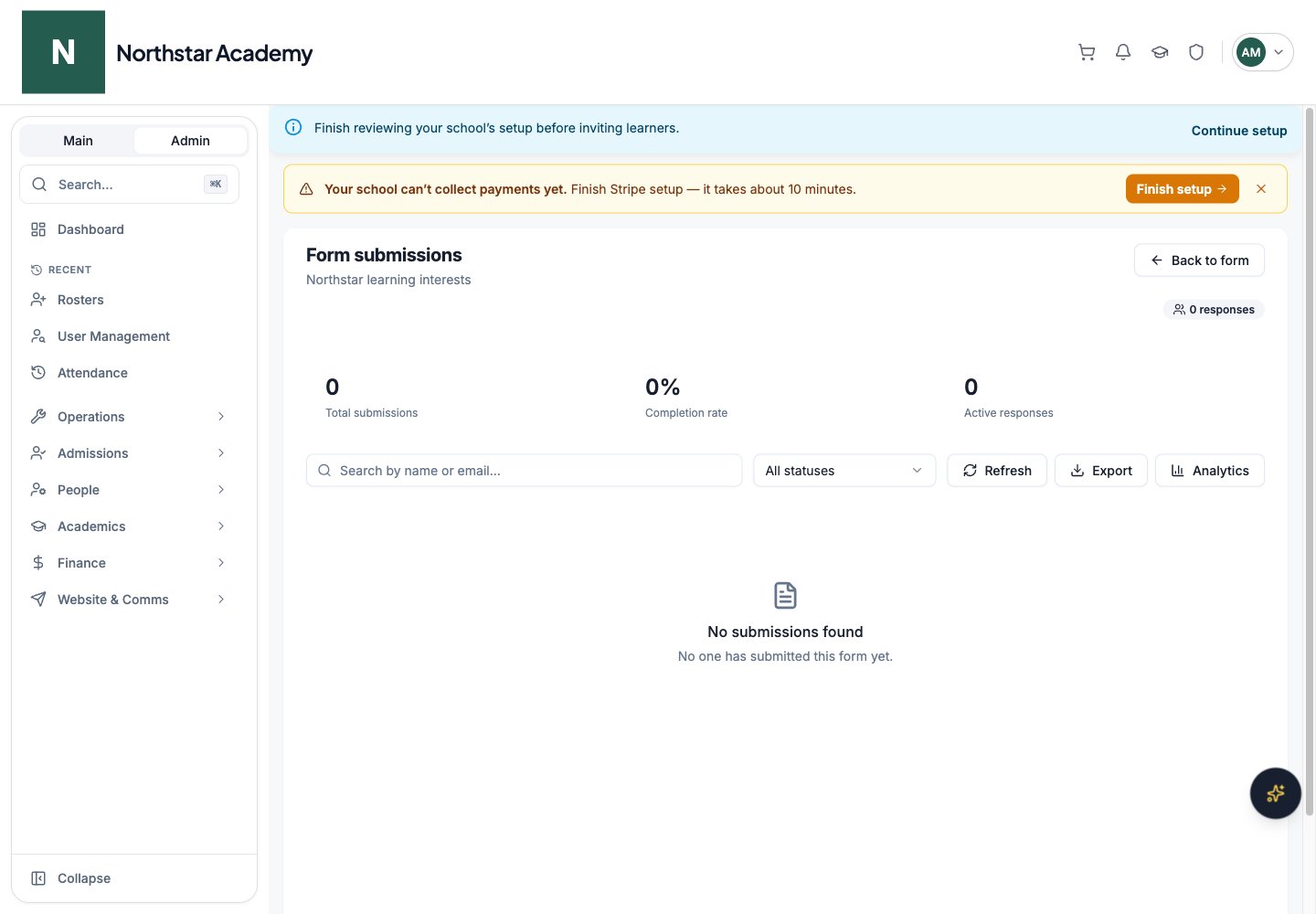Focus the sidebar Search field
The width and height of the screenshot is (1316, 914).
pos(129,185)
